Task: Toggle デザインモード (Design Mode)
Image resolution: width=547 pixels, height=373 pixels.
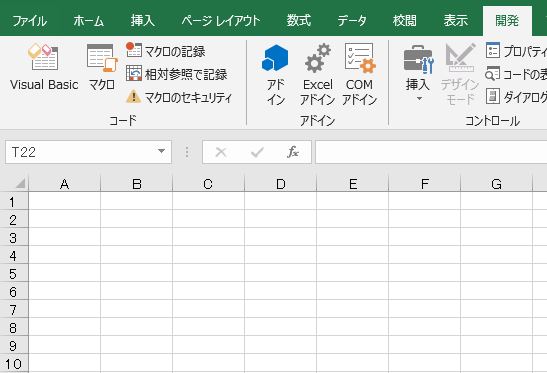Action: (460, 75)
